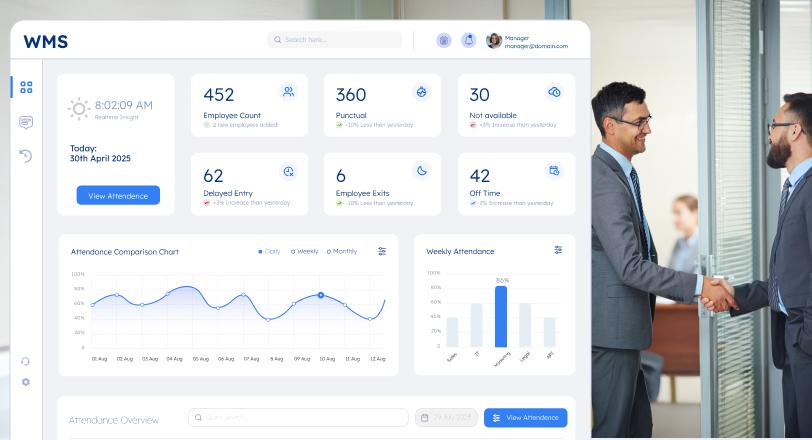Click the Off Time calendar icon
This screenshot has height=440, width=812.
coord(554,170)
